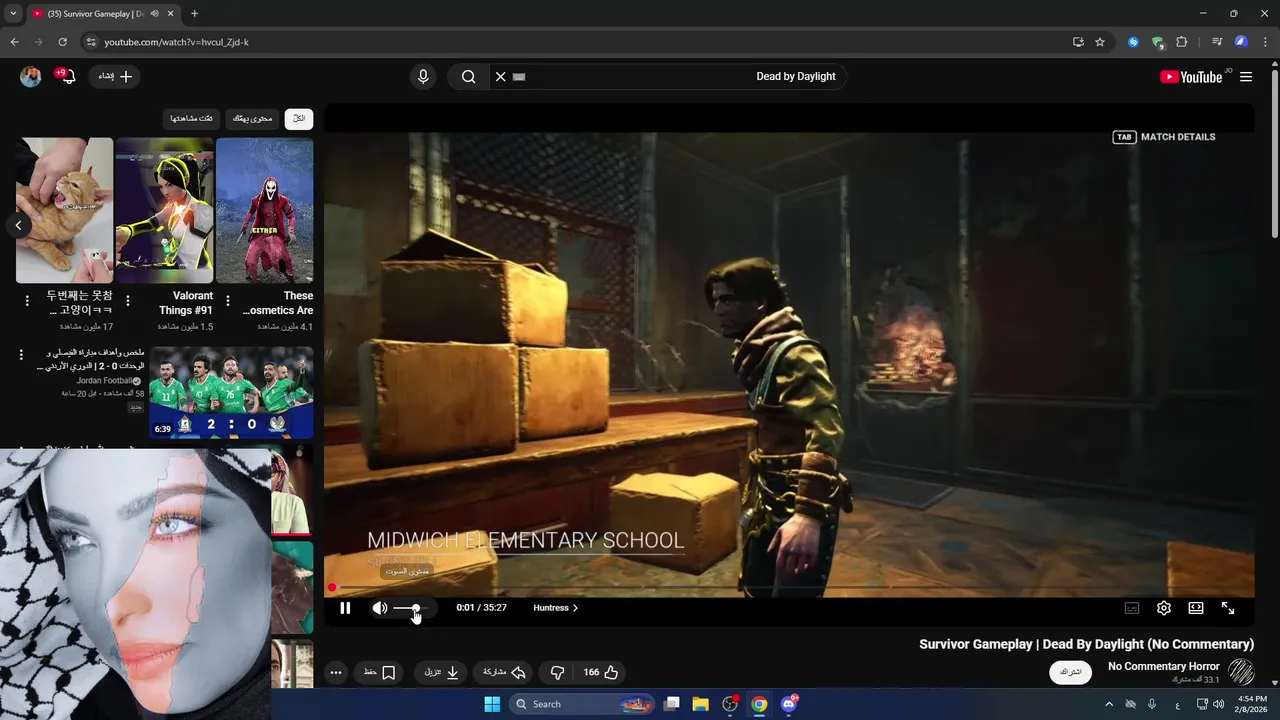Open Discord from the taskbar
Image resolution: width=1280 pixels, height=720 pixels.
tap(789, 704)
